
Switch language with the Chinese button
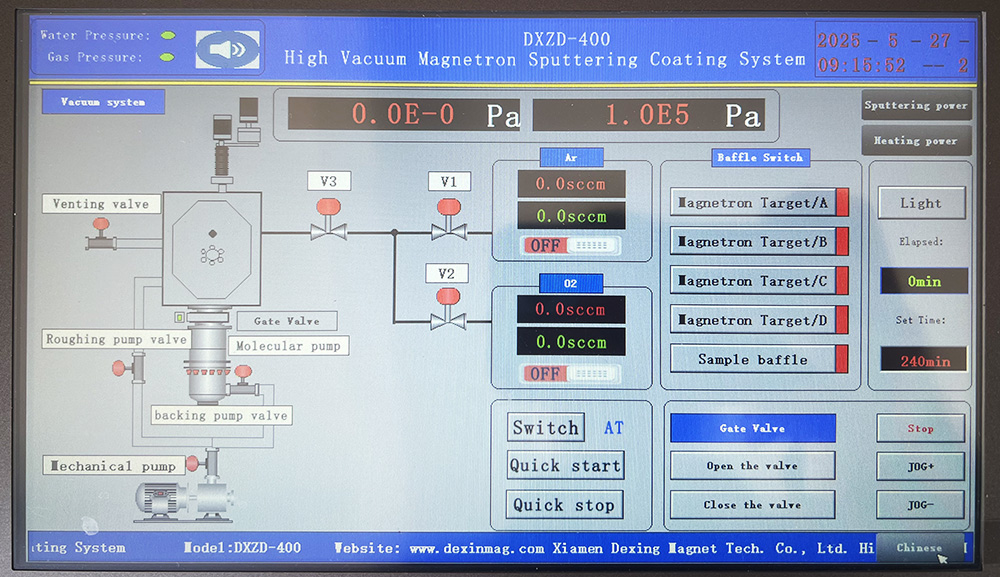919,548
